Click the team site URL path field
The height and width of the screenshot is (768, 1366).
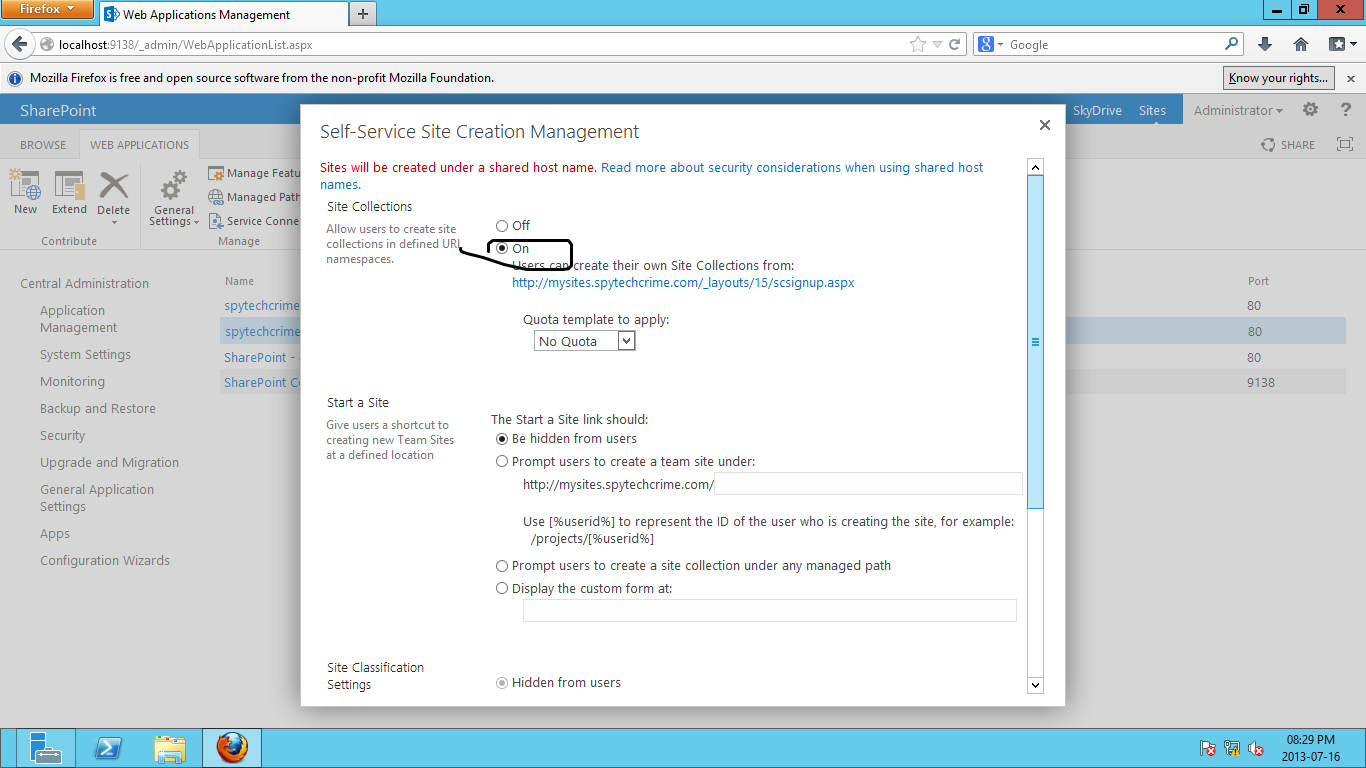pos(869,484)
